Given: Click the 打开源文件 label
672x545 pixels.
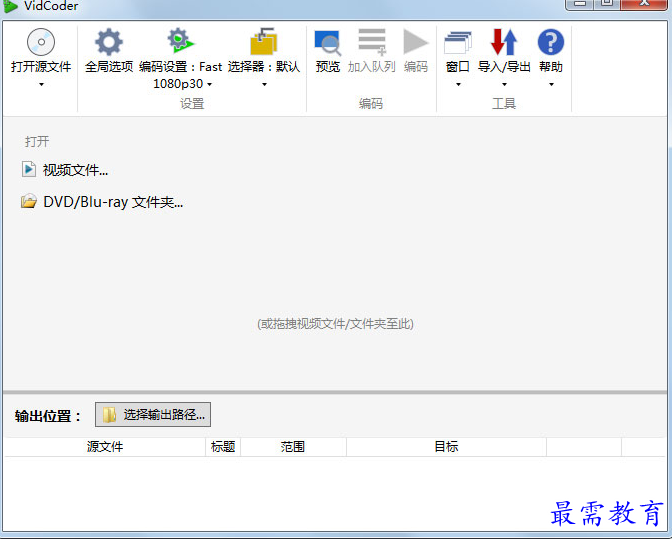Looking at the screenshot, I should [x=41, y=67].
